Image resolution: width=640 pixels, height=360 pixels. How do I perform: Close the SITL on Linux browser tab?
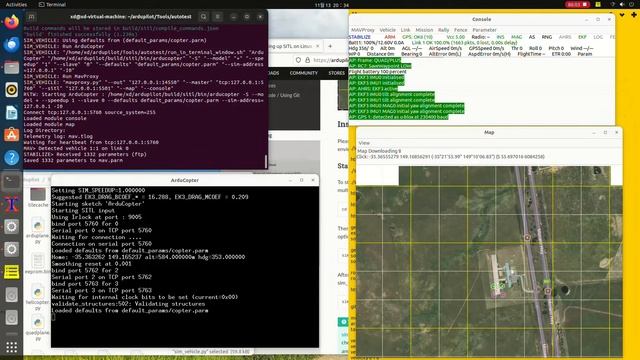(x=318, y=46)
